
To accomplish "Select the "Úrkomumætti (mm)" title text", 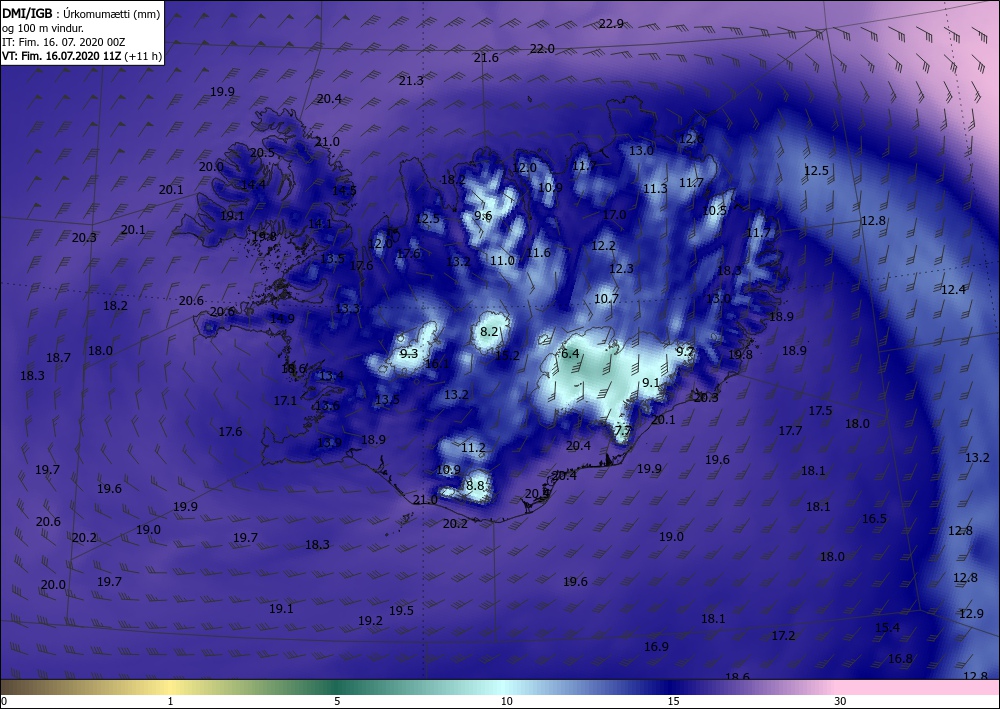I will click(x=112, y=15).
